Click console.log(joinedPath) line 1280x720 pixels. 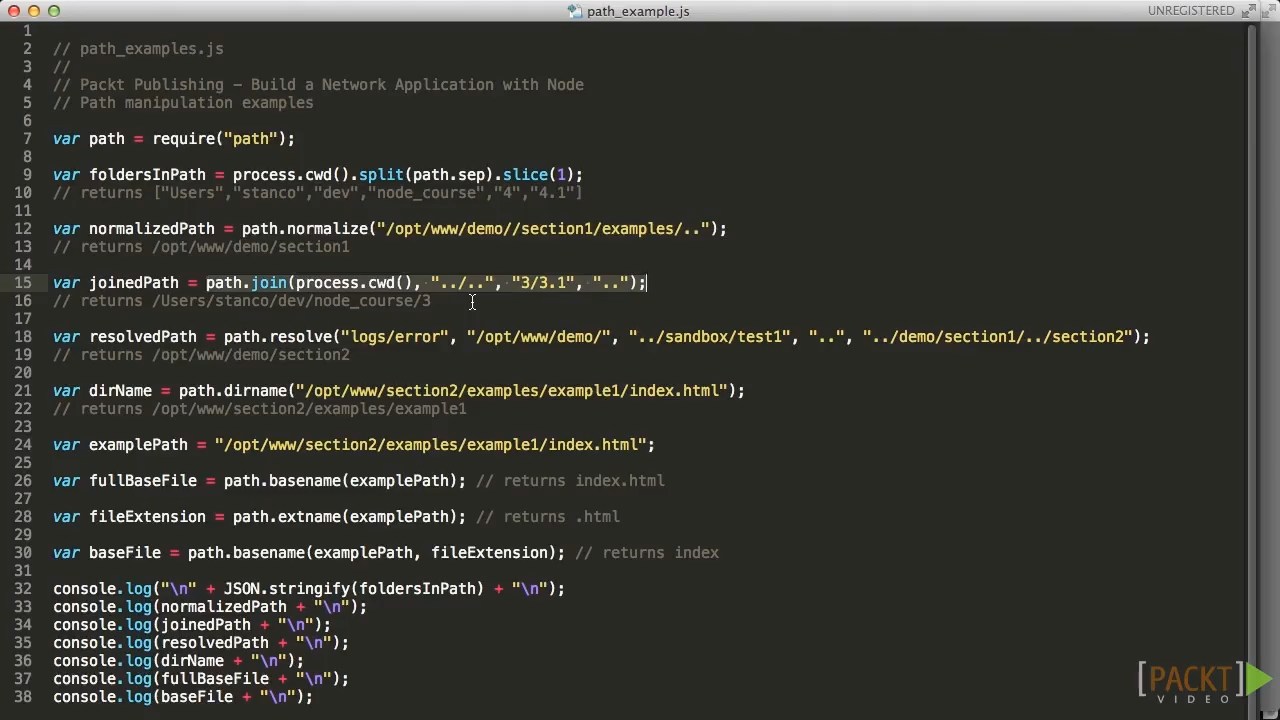pos(192,625)
